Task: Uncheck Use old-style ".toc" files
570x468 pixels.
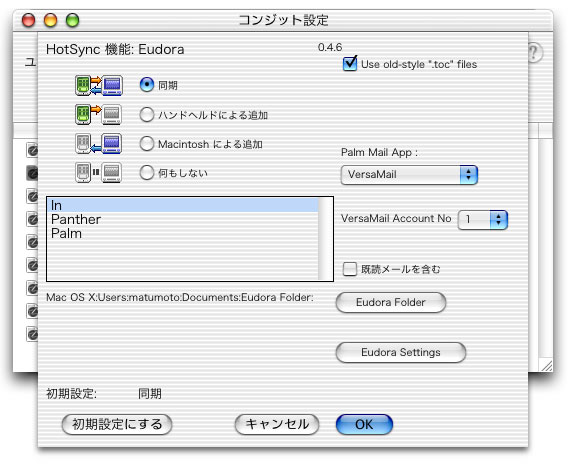Action: coord(350,64)
